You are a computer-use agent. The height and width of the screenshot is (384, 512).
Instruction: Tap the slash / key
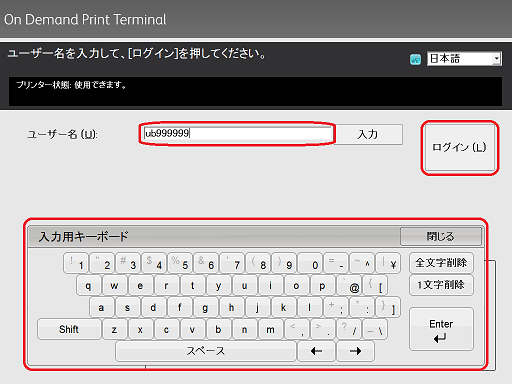(349, 329)
